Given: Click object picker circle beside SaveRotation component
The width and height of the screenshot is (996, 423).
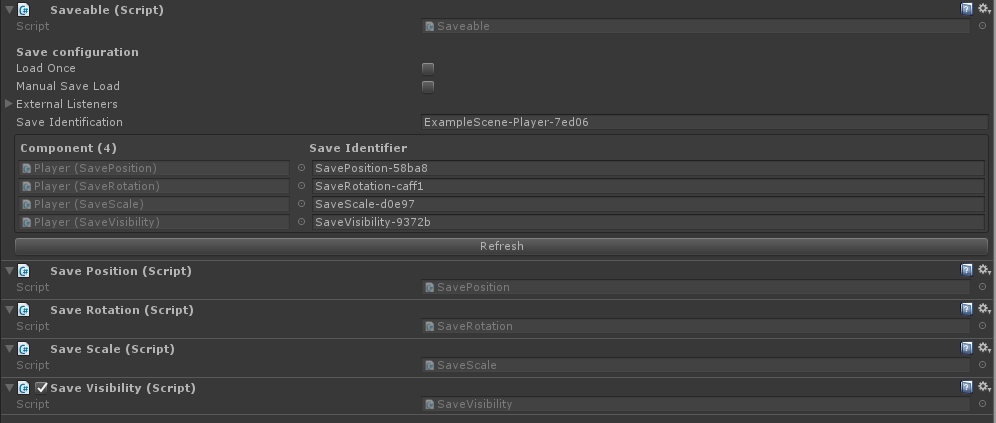Looking at the screenshot, I should click(x=302, y=186).
